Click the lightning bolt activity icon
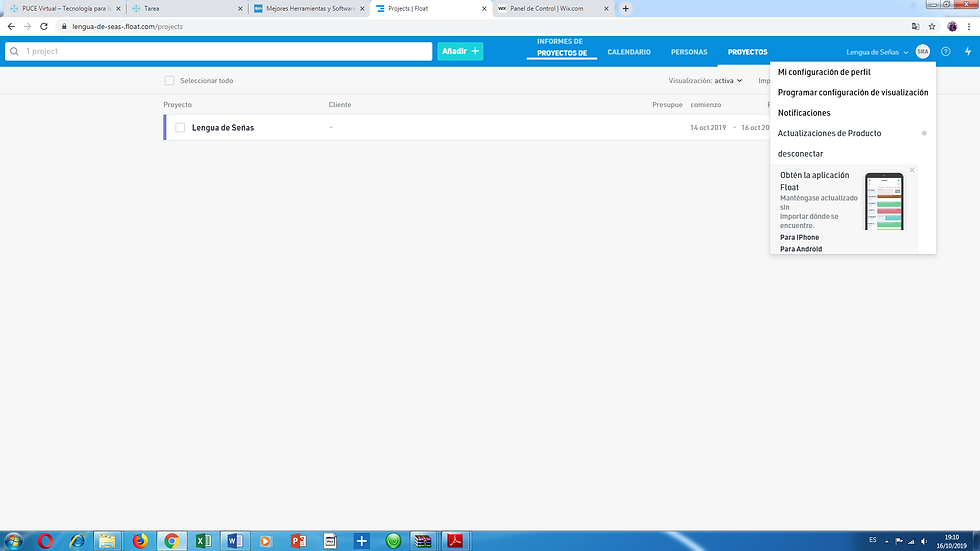The width and height of the screenshot is (980, 551). point(968,52)
